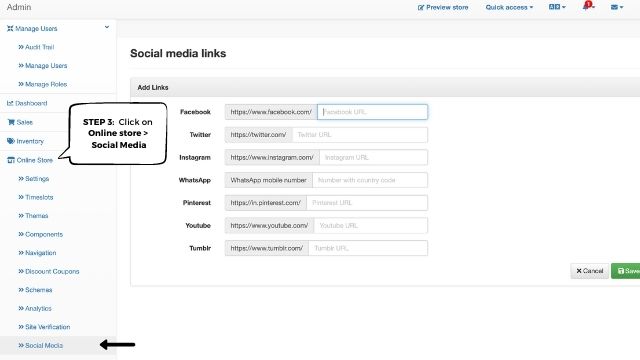This screenshot has width=640, height=360.
Task: Click the https://www.tumblr.com/ prefix label
Action: [x=267, y=248]
